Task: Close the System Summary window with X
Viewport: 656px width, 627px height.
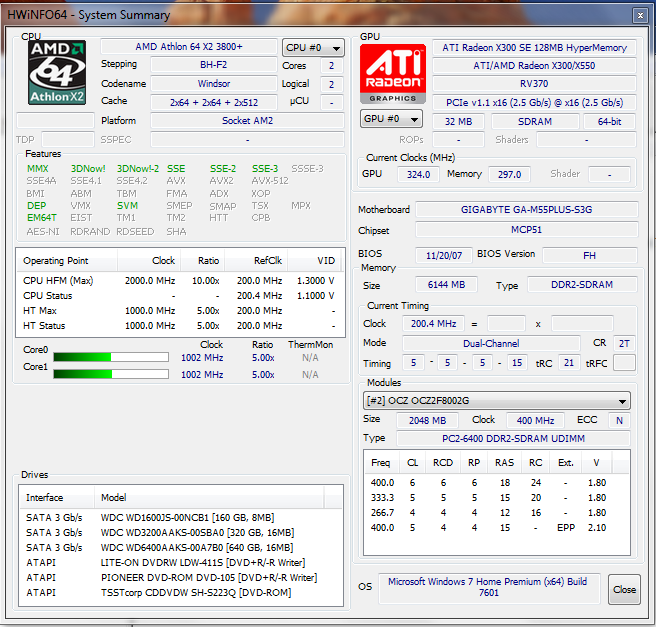Action: [x=640, y=15]
